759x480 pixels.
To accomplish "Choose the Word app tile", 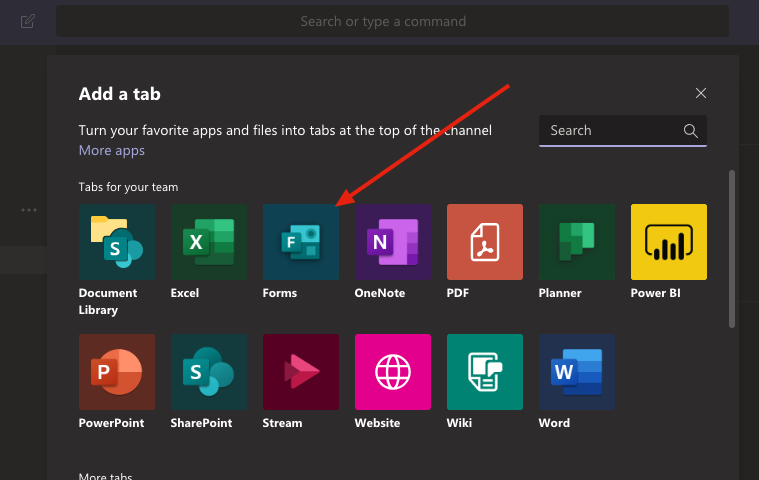I will [577, 372].
